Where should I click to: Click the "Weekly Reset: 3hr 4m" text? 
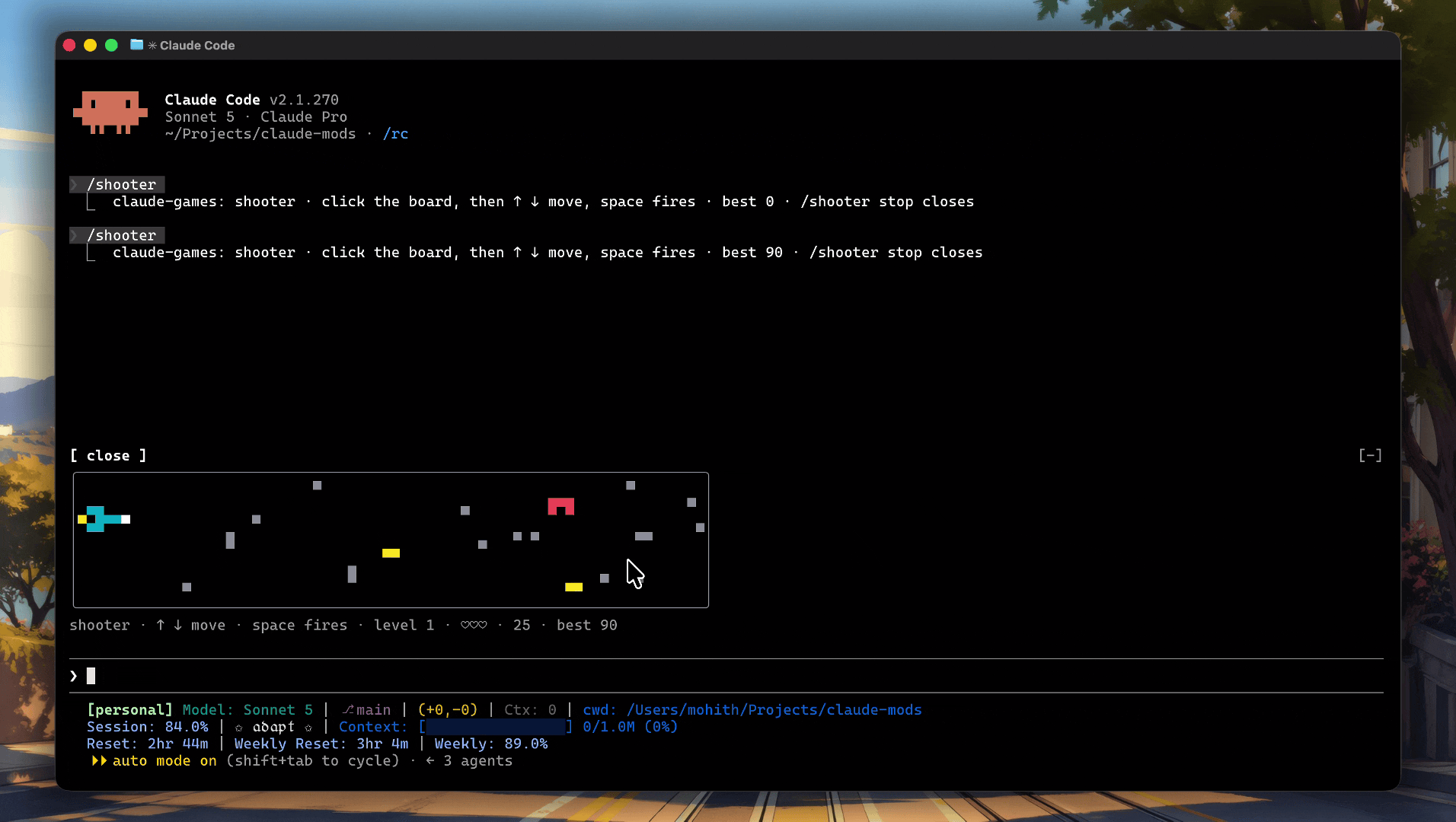pos(321,744)
